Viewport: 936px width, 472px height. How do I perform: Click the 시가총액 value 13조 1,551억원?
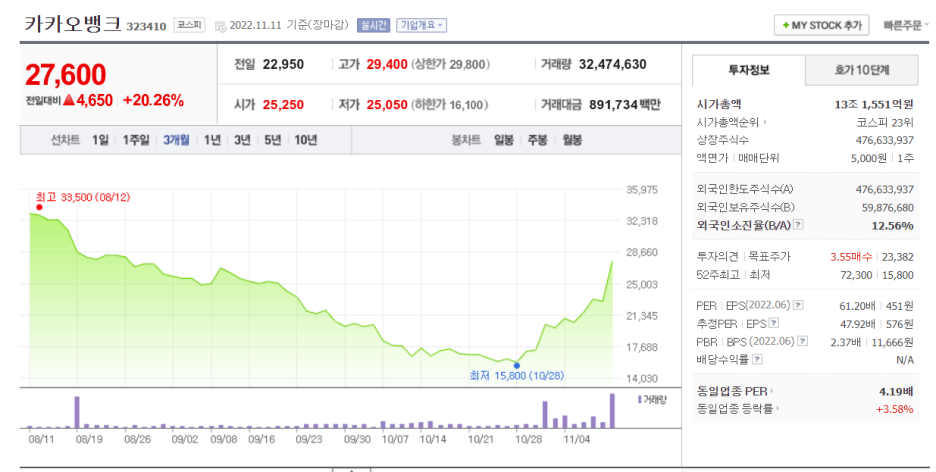pyautogui.click(x=874, y=104)
